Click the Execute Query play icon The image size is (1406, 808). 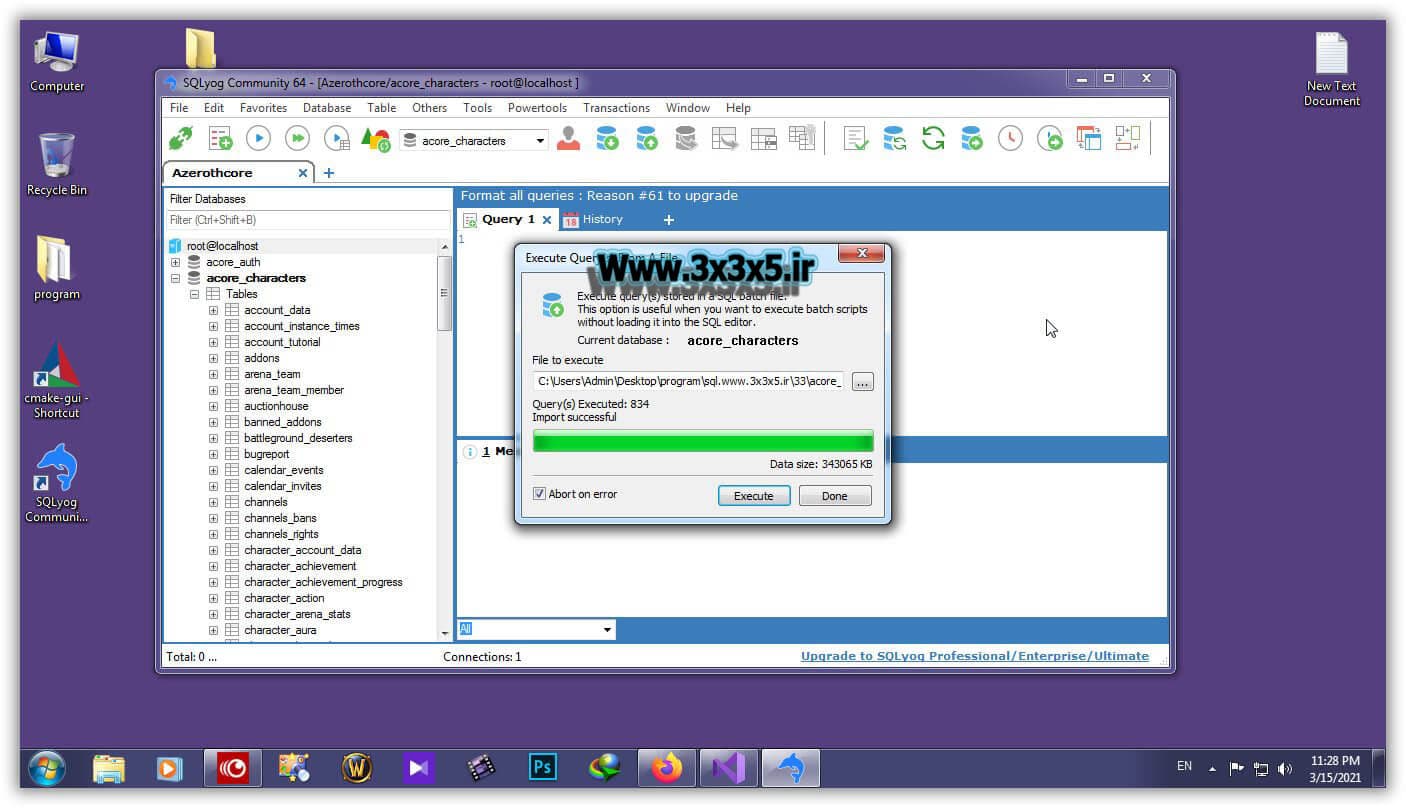click(258, 139)
